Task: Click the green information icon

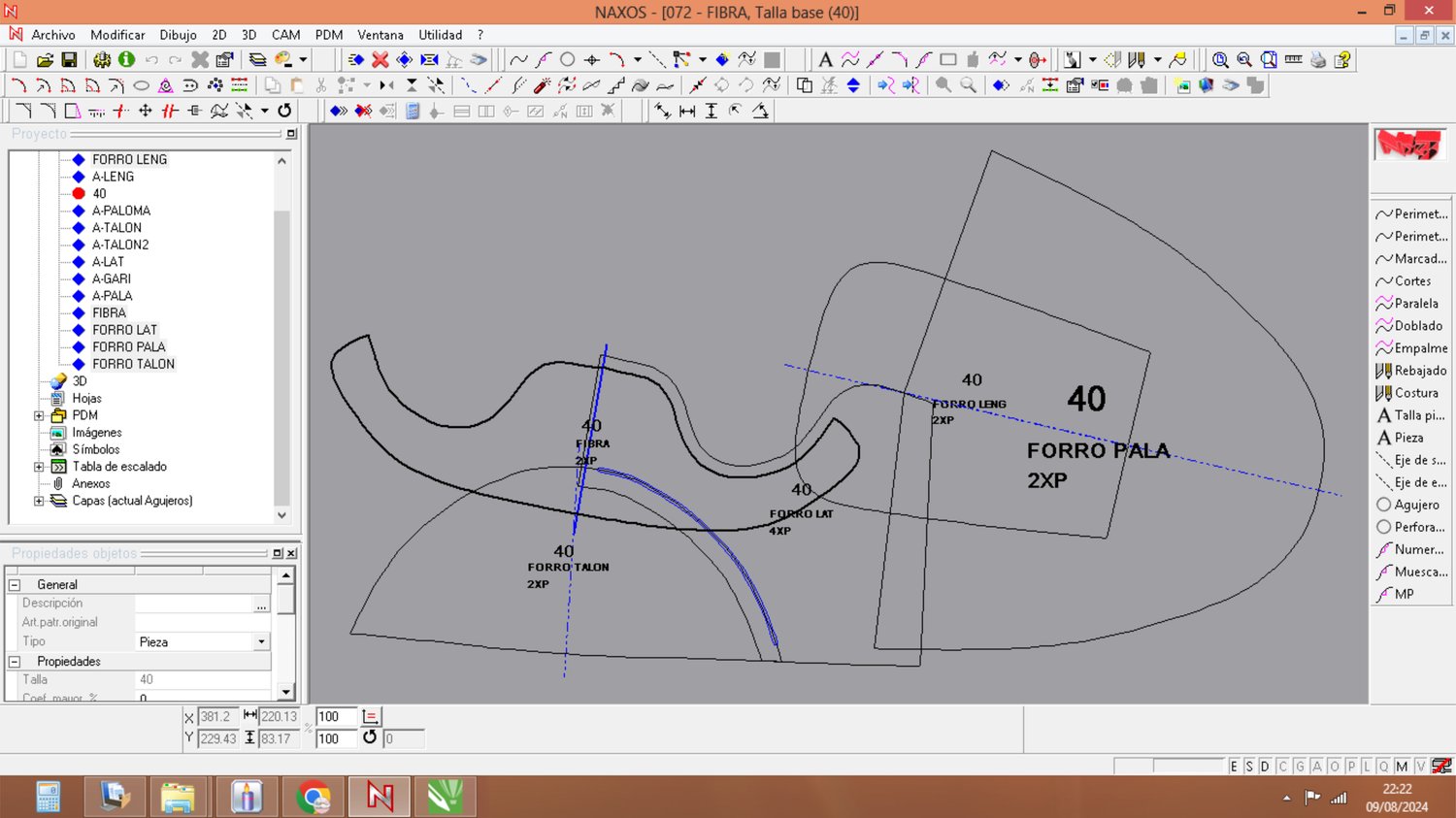Action: point(126,60)
